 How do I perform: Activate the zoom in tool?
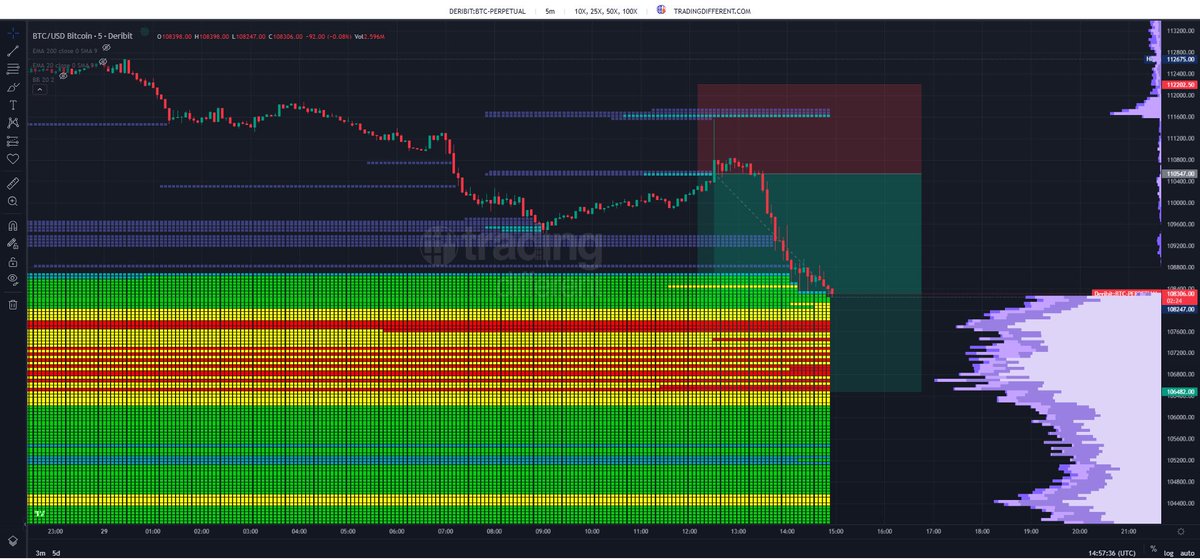[13, 201]
